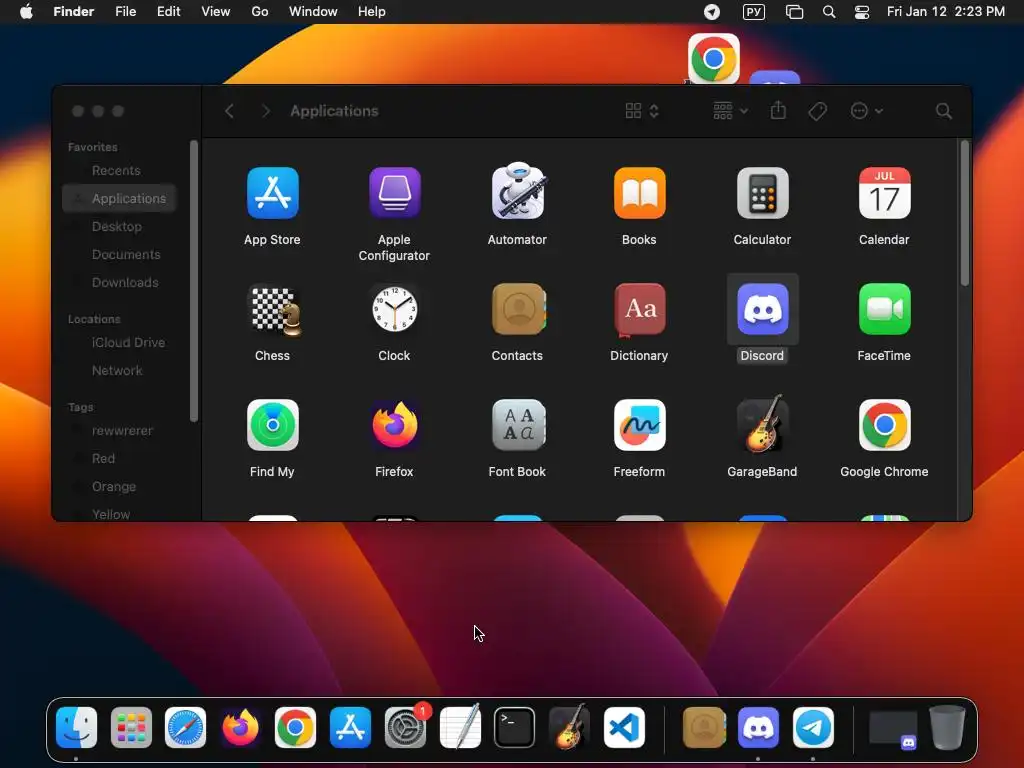Open Trash in the Dock
The width and height of the screenshot is (1024, 768).
pyautogui.click(x=947, y=727)
